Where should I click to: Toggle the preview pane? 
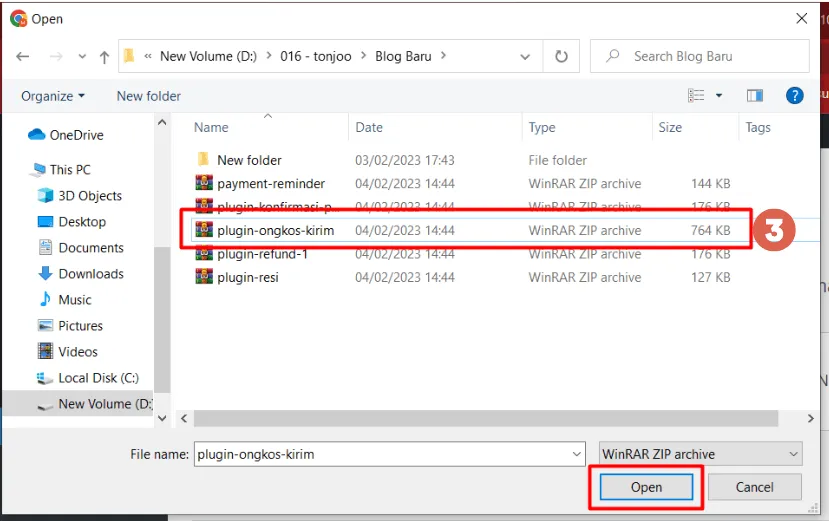pos(754,95)
